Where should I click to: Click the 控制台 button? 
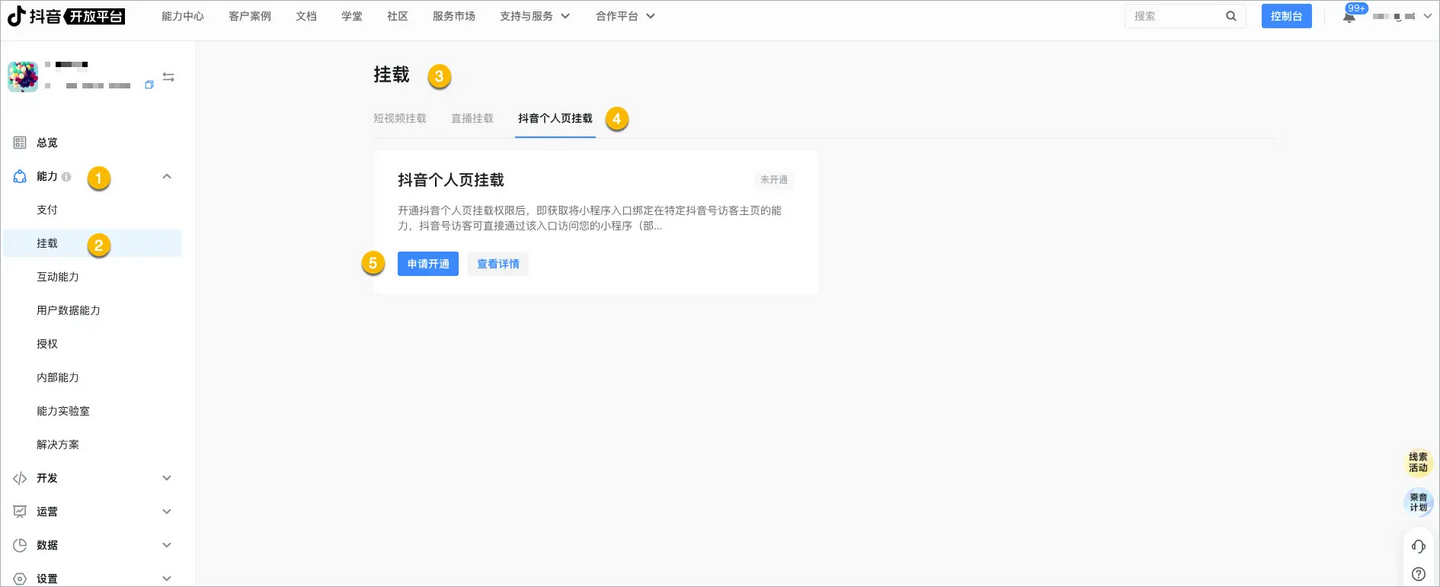(x=1286, y=16)
